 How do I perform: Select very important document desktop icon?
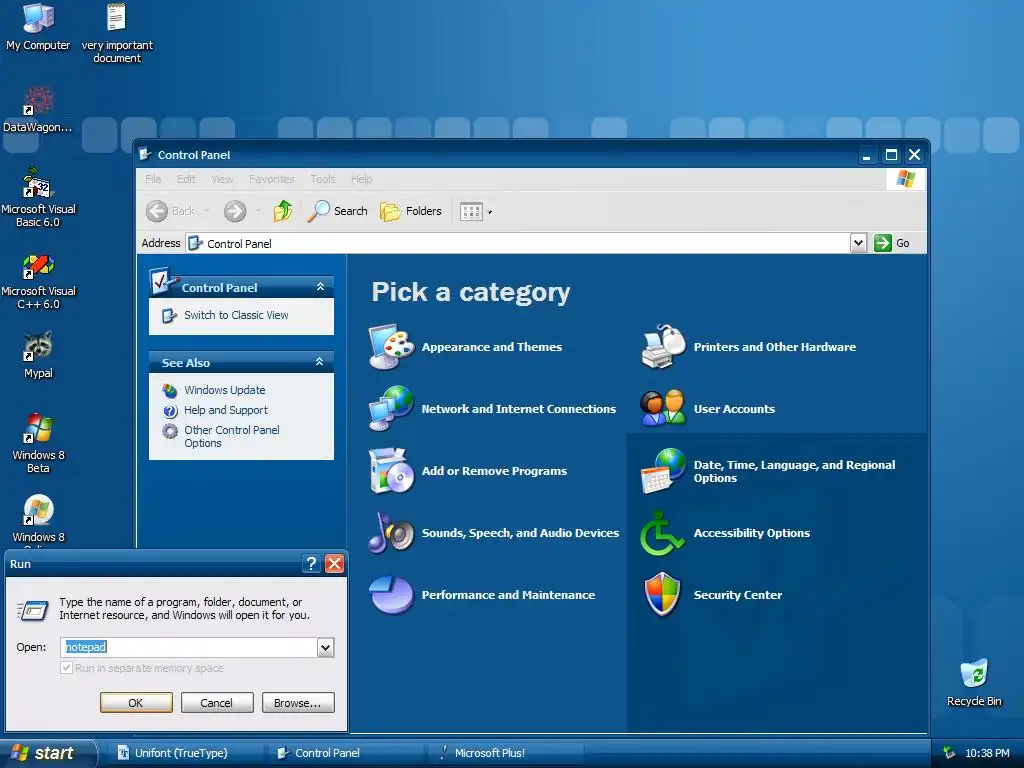pyautogui.click(x=117, y=34)
